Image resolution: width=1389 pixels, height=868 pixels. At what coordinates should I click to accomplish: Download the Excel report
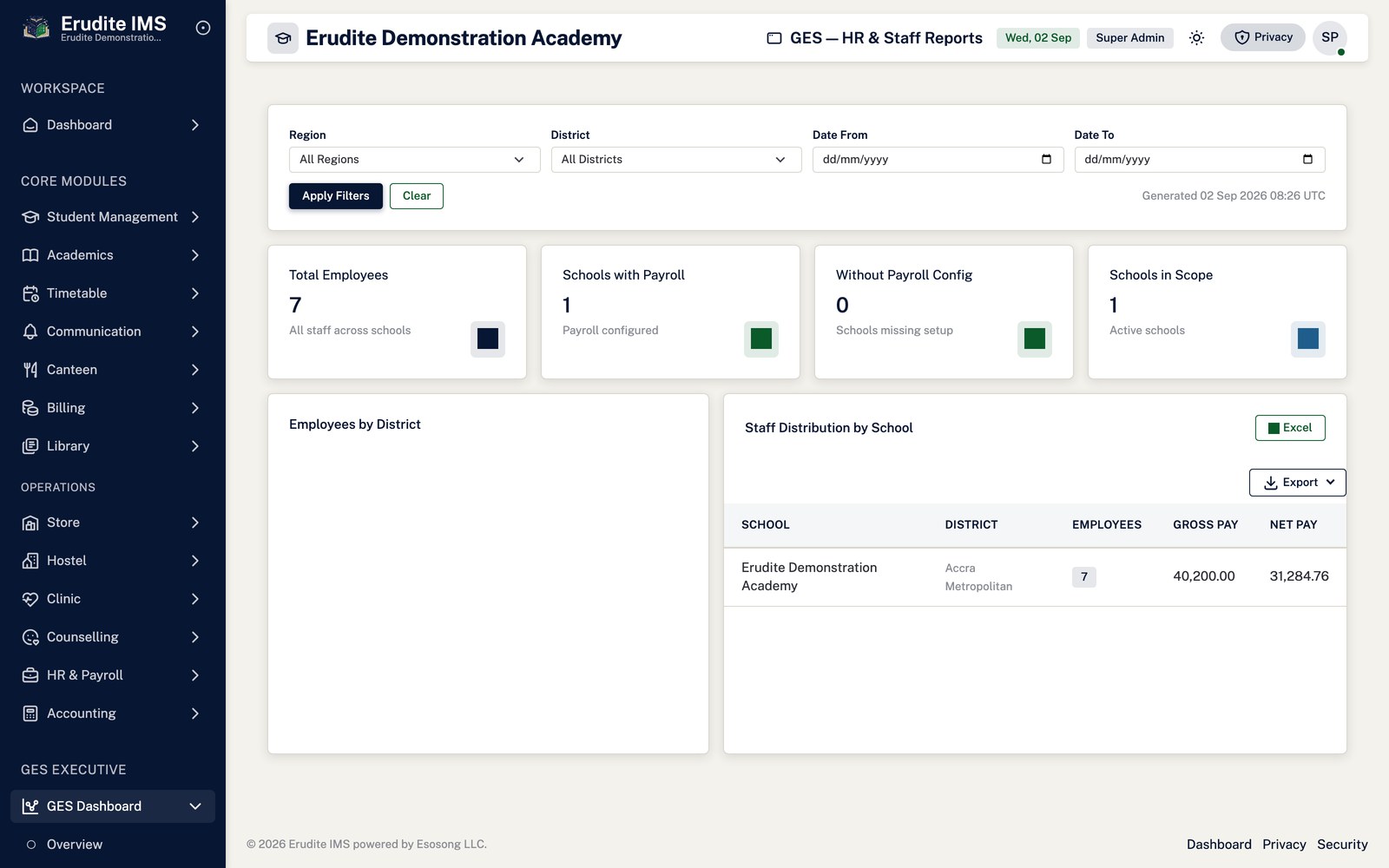[x=1290, y=428]
